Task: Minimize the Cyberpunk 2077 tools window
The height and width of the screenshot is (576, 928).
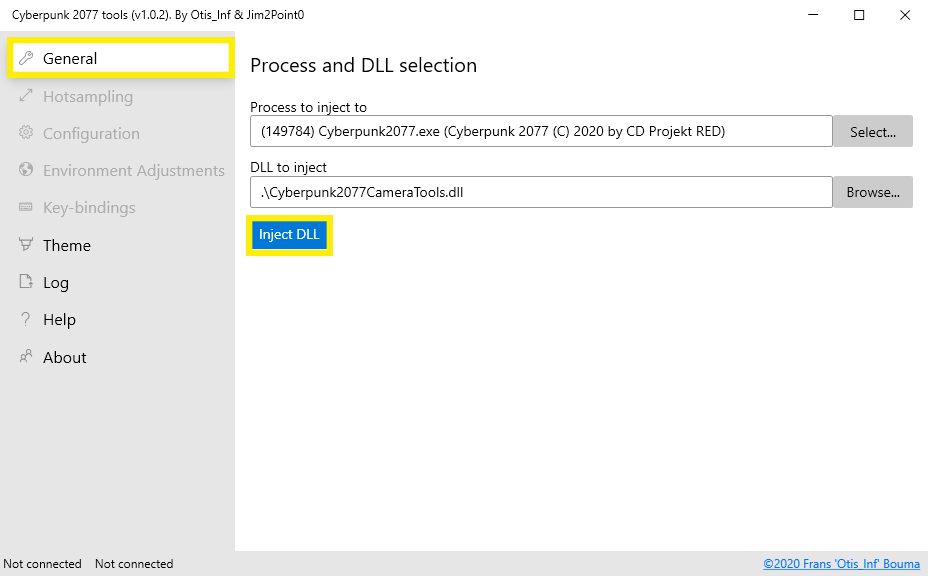Action: pos(813,15)
